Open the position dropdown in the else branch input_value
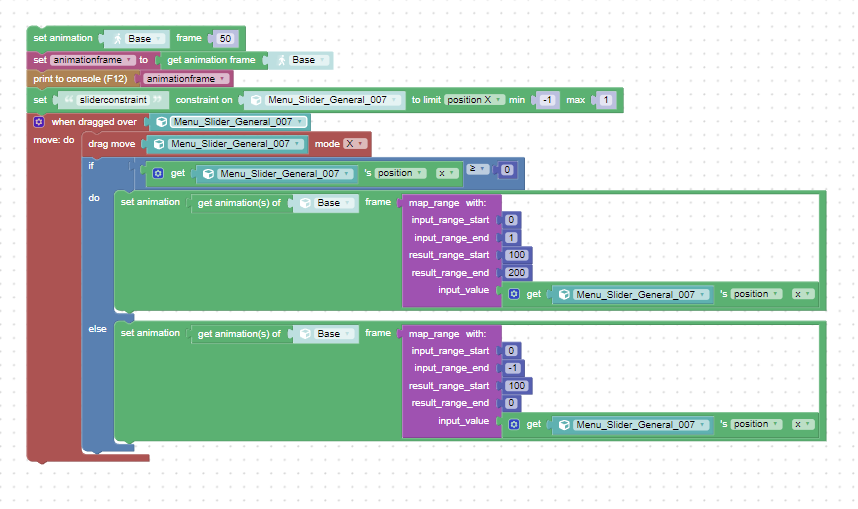858x509 pixels. point(756,424)
